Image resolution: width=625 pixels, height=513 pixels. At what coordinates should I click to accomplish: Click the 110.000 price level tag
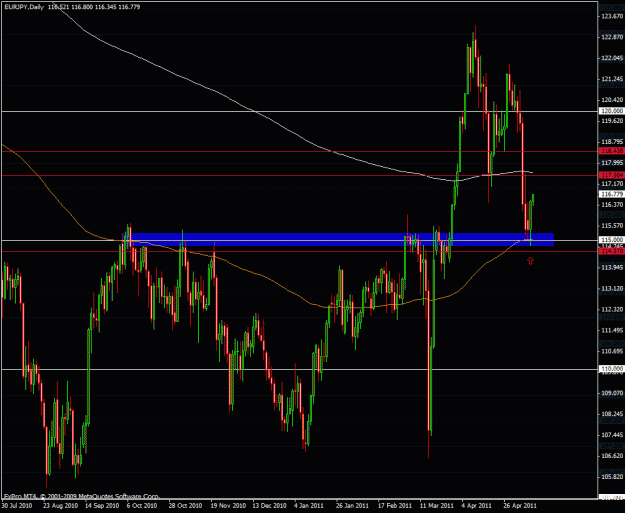click(x=611, y=369)
